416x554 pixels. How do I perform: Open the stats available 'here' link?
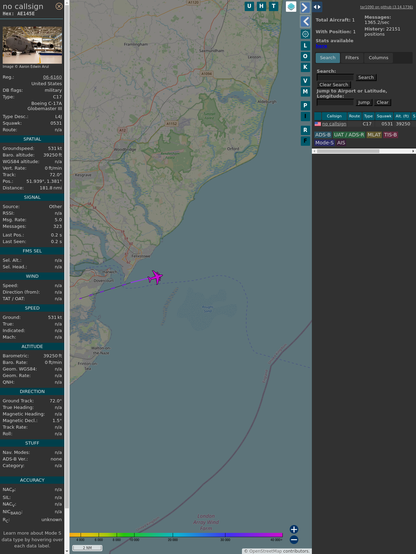click(x=321, y=46)
